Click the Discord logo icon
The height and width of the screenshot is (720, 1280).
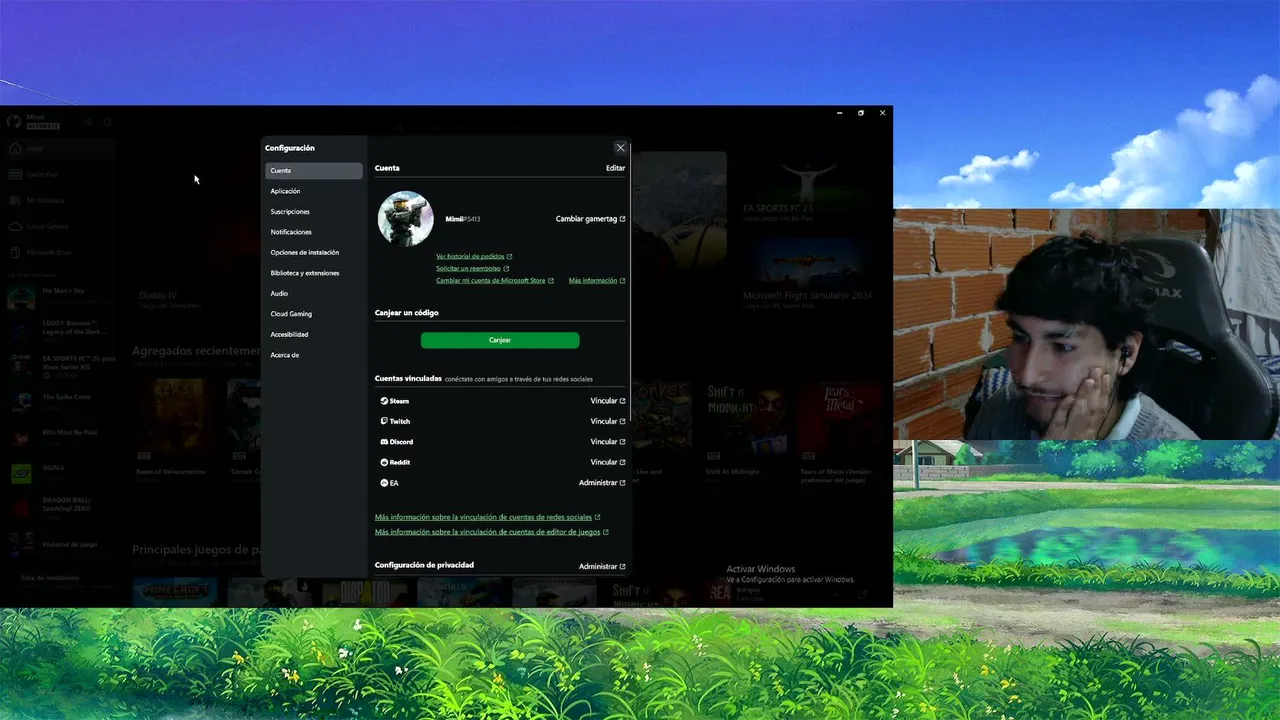pos(384,442)
